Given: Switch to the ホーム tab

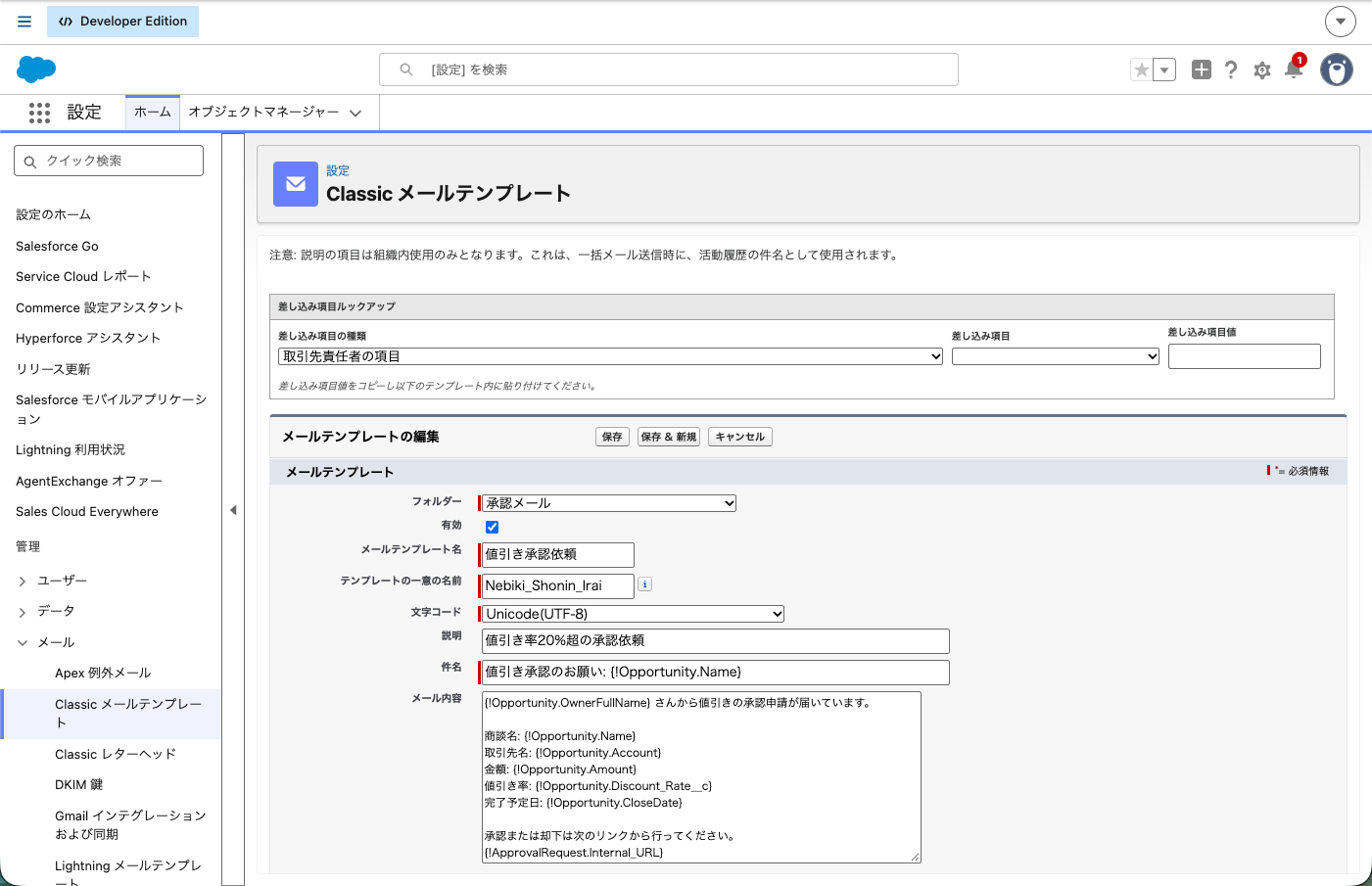Looking at the screenshot, I should [x=153, y=113].
